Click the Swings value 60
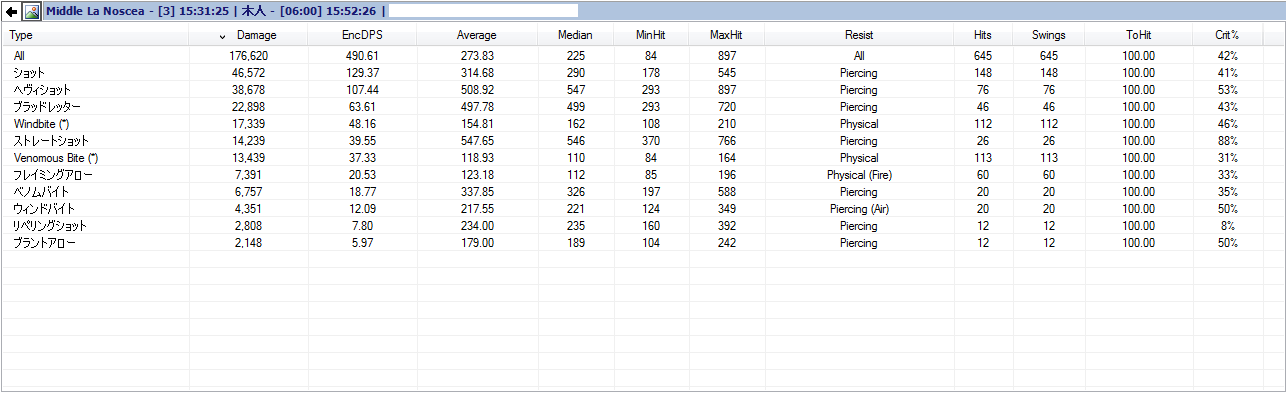This screenshot has height=397, width=1287. (1049, 175)
